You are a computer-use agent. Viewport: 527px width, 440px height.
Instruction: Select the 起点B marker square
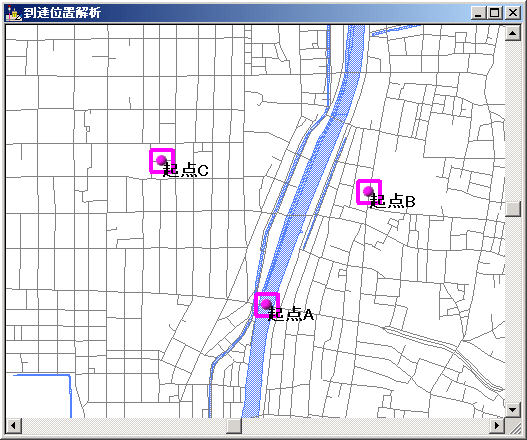(x=369, y=192)
